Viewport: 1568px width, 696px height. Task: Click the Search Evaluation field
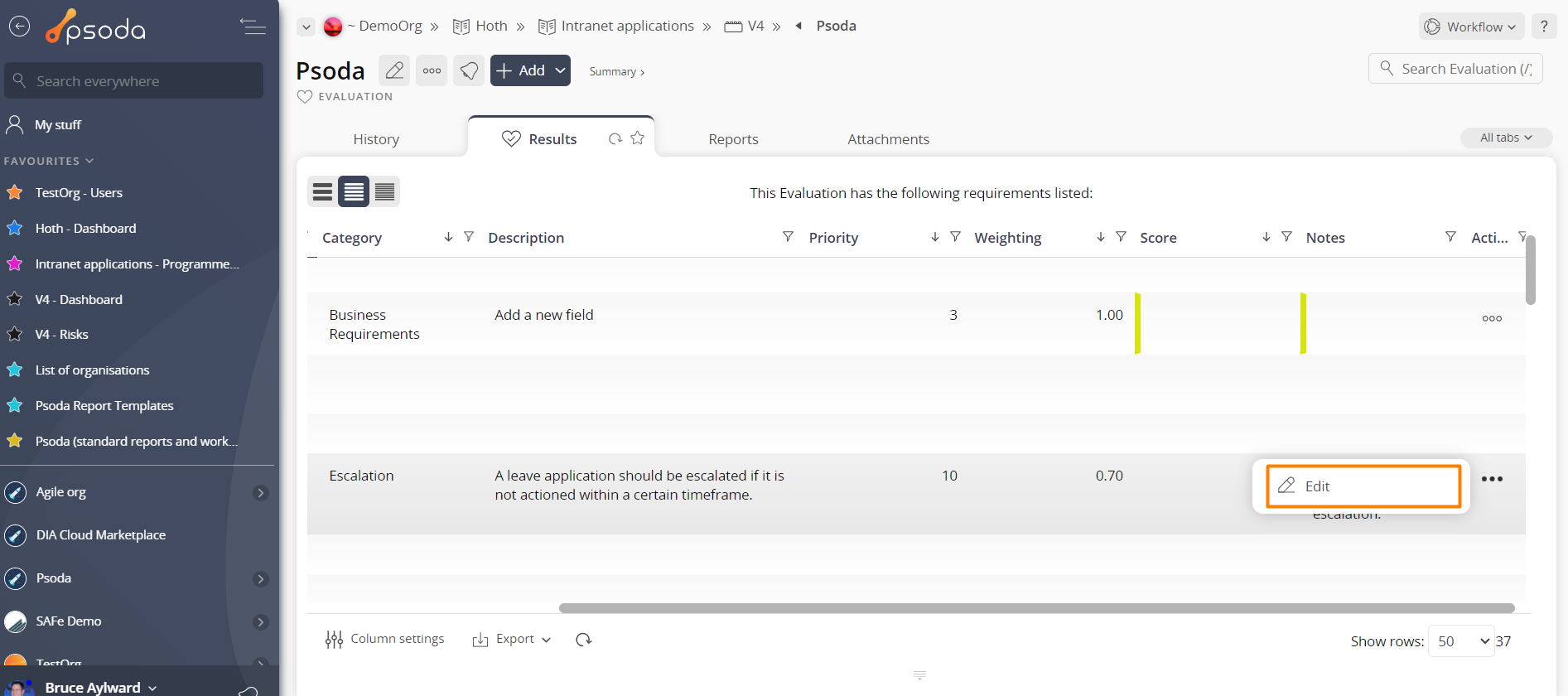[1455, 69]
